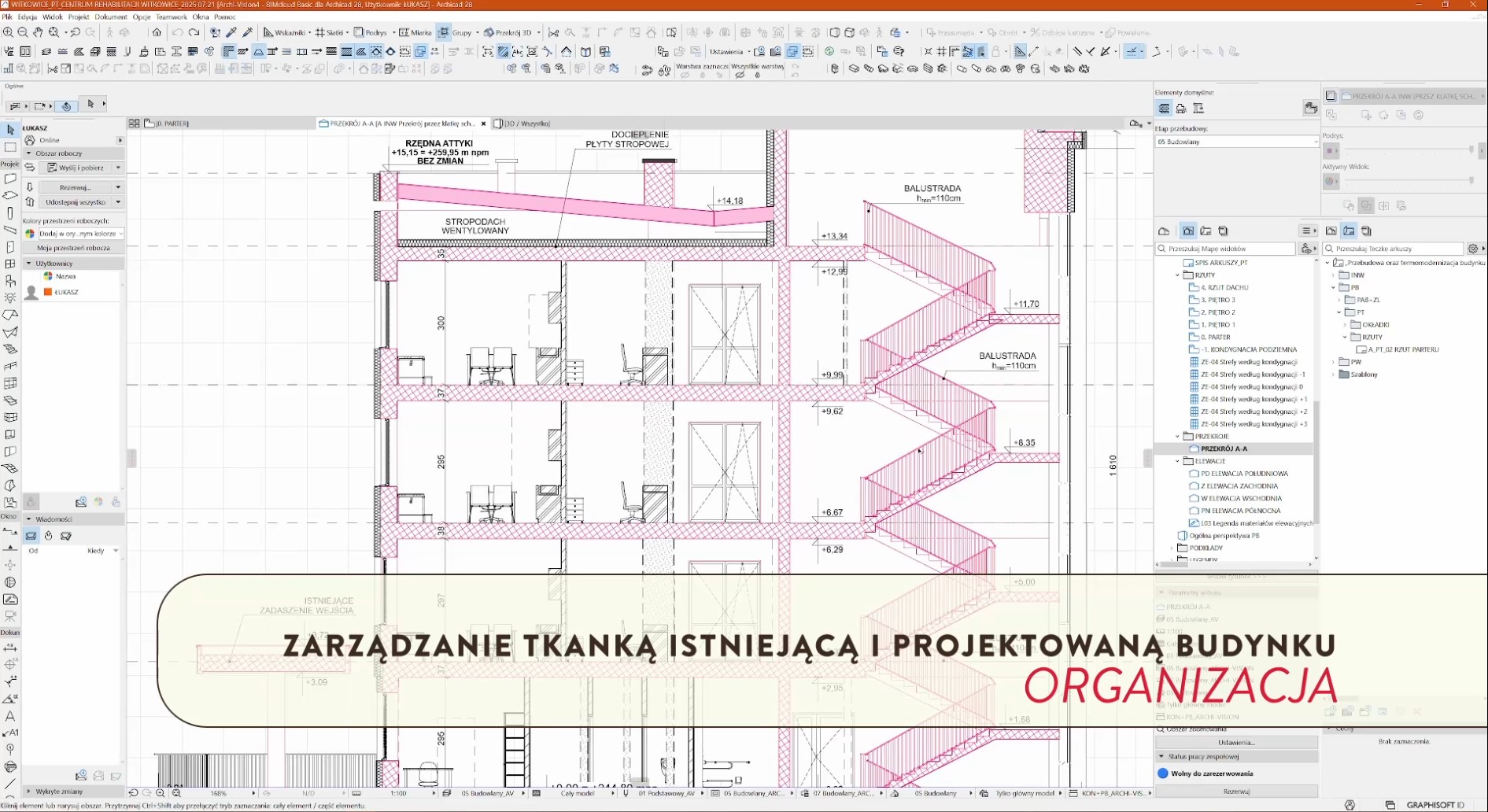Viewport: 1488px width, 812px height.
Task: Click the Inject Parameters syringe icon
Action: click(247, 32)
